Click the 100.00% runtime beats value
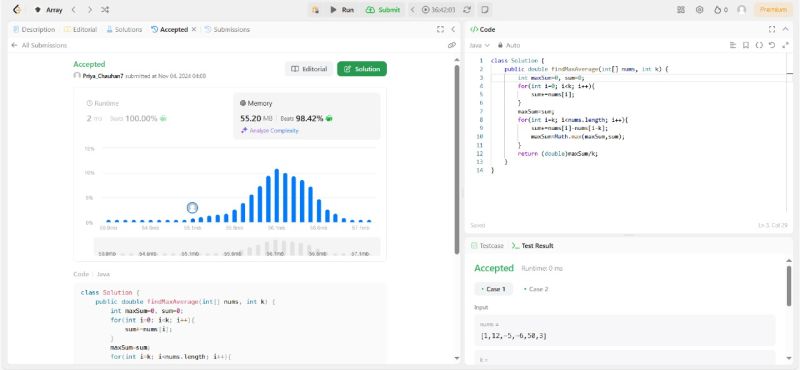Viewport: 800px width, 370px height. (141, 118)
